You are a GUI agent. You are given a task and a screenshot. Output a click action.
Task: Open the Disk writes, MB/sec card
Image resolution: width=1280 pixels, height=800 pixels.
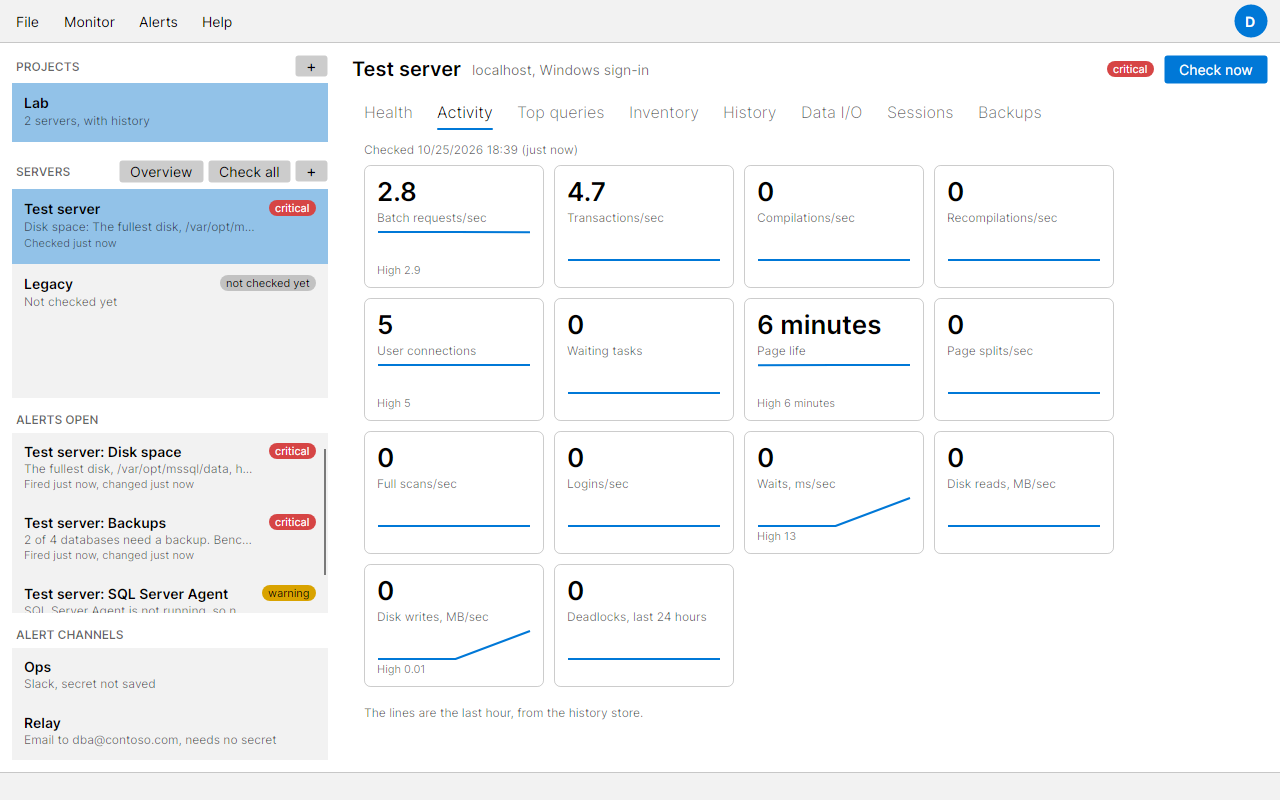(454, 626)
